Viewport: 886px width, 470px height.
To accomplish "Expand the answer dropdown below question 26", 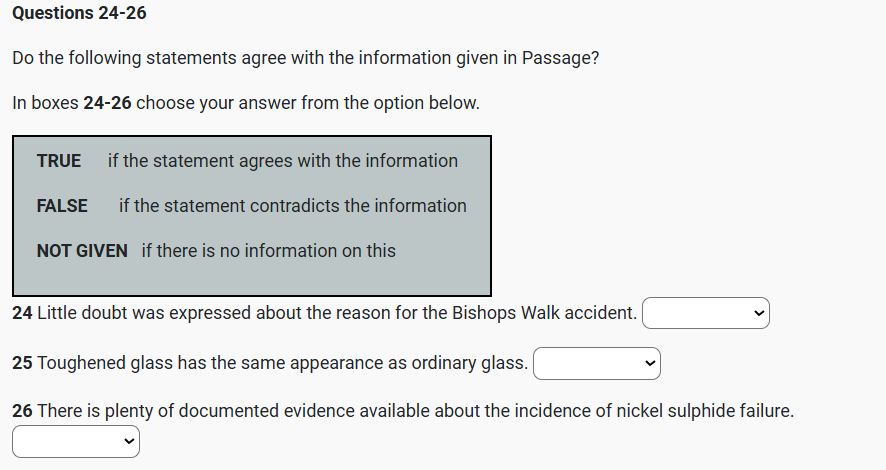I will [76, 441].
